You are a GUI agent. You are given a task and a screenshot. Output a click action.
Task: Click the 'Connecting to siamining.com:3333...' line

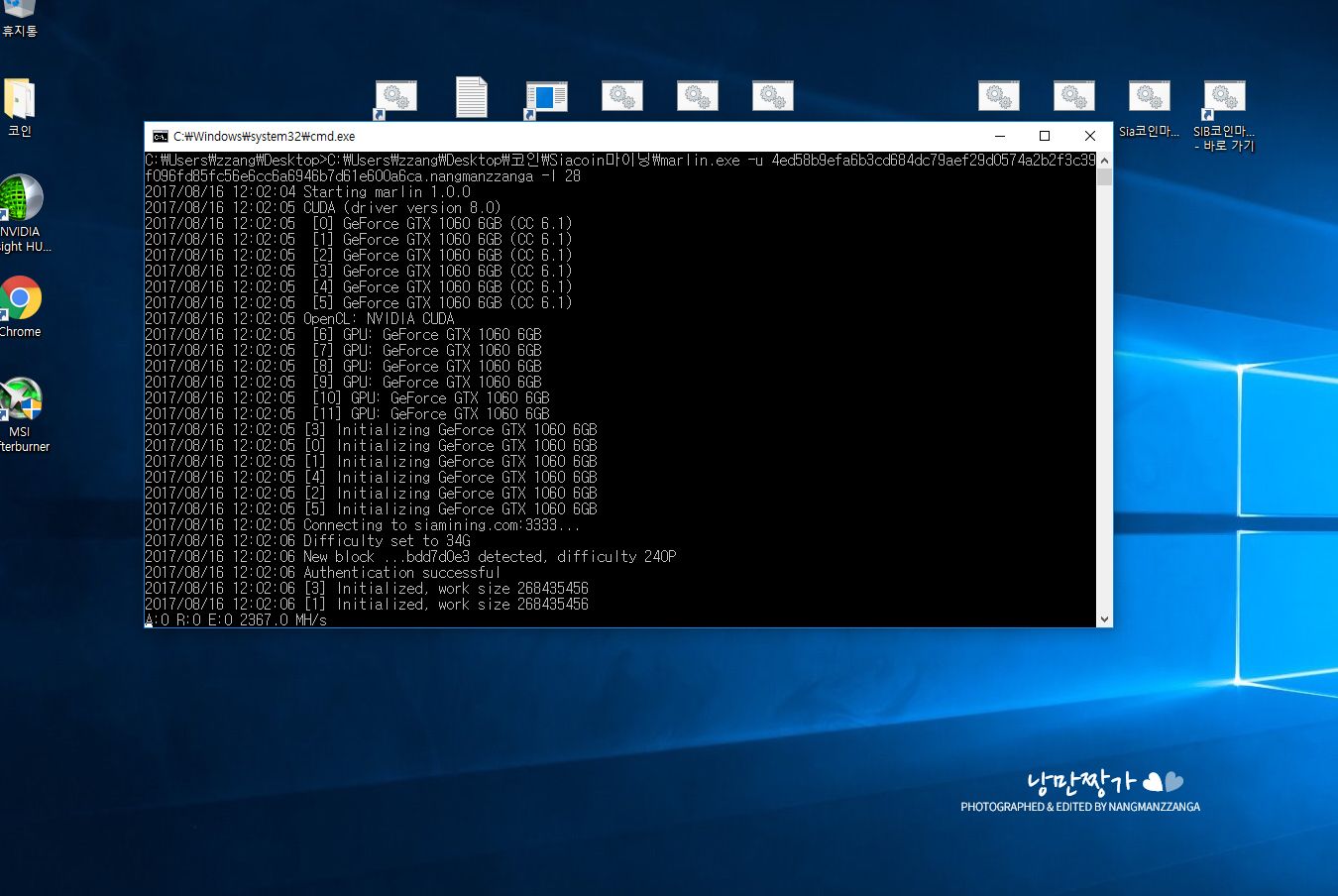[363, 525]
